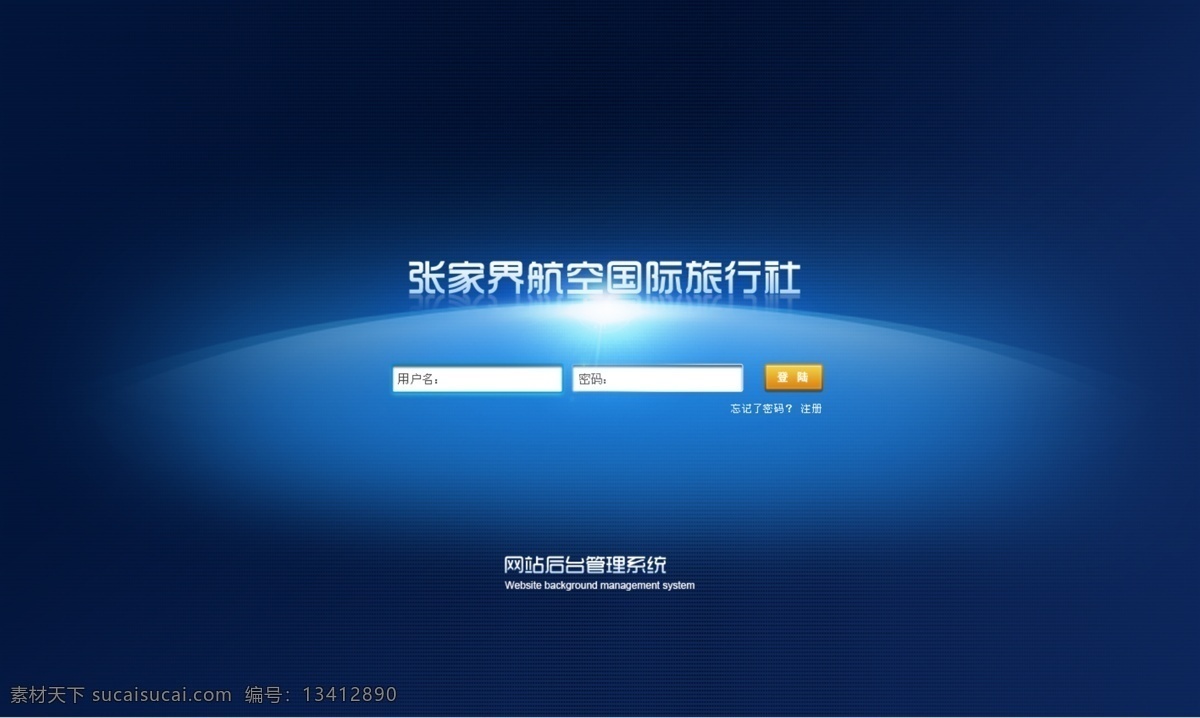This screenshot has height=718, width=1200.
Task: Open the 忘记了密码？ forgot password link
Action: [x=761, y=409]
